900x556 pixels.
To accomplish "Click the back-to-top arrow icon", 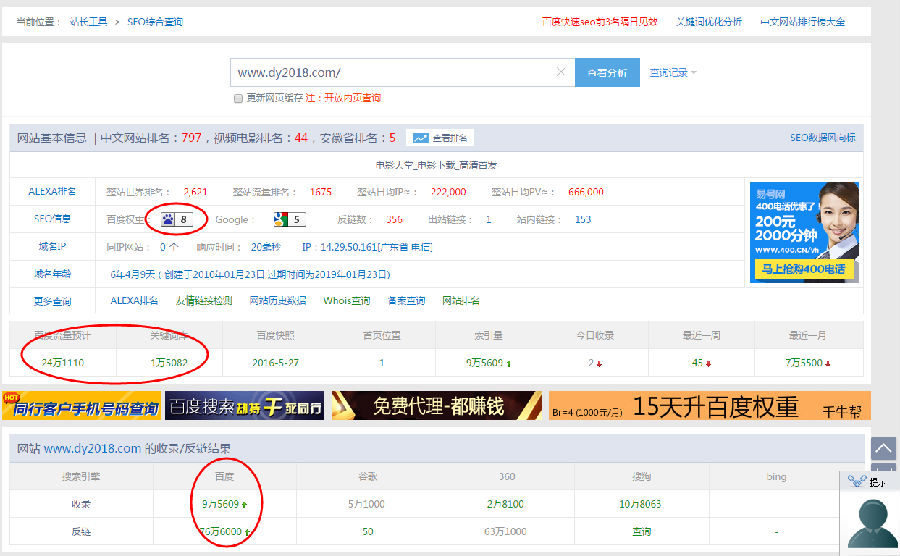I will click(x=883, y=448).
